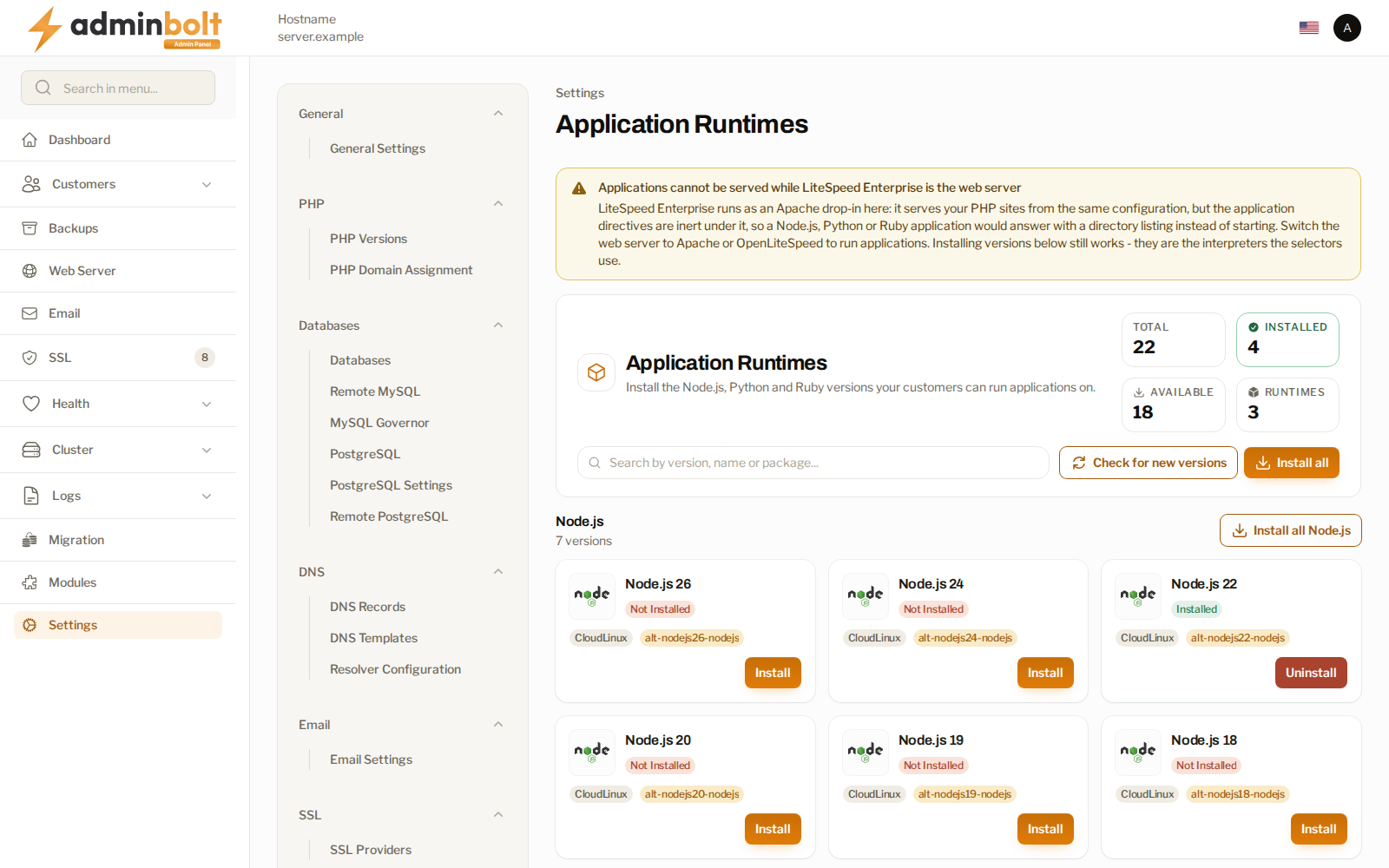Open PostgreSQL Settings
The width and height of the screenshot is (1389, 868).
pos(391,485)
